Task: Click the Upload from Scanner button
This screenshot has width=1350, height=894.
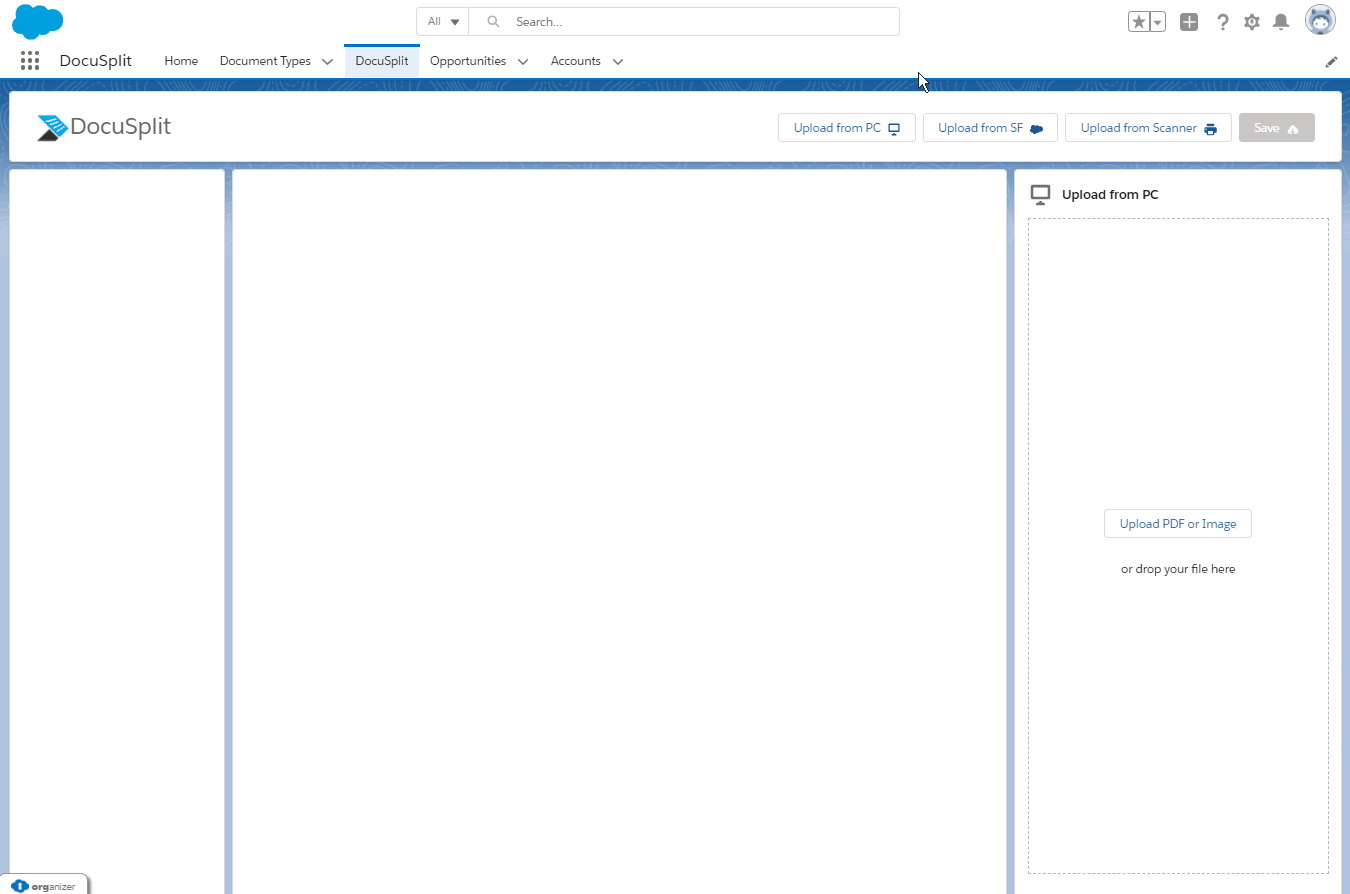Action: pyautogui.click(x=1148, y=128)
